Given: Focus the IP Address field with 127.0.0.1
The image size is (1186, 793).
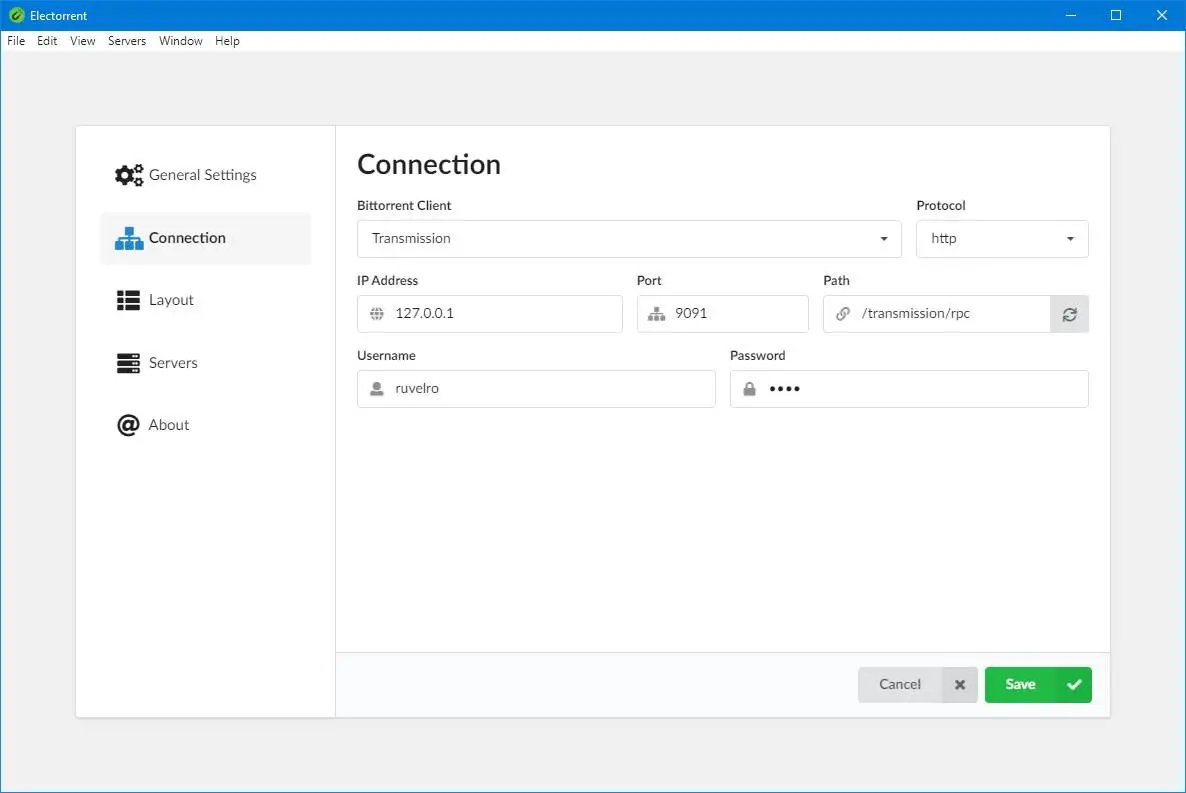Looking at the screenshot, I should 489,314.
